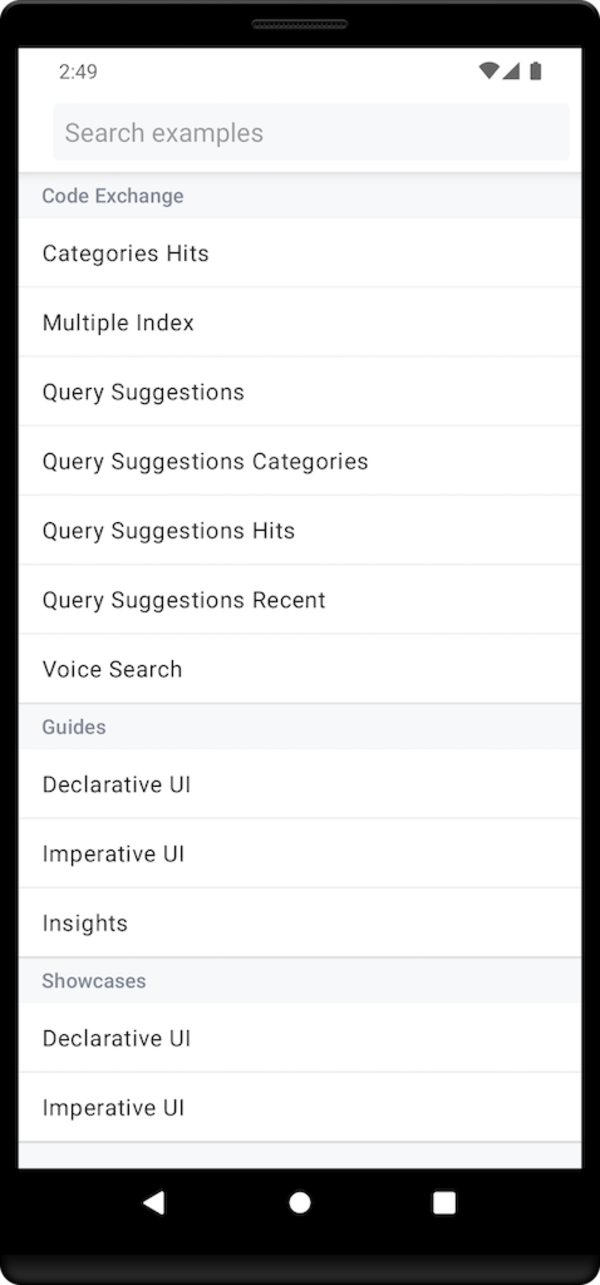
Task: Focus the Search examples field
Action: 310,133
